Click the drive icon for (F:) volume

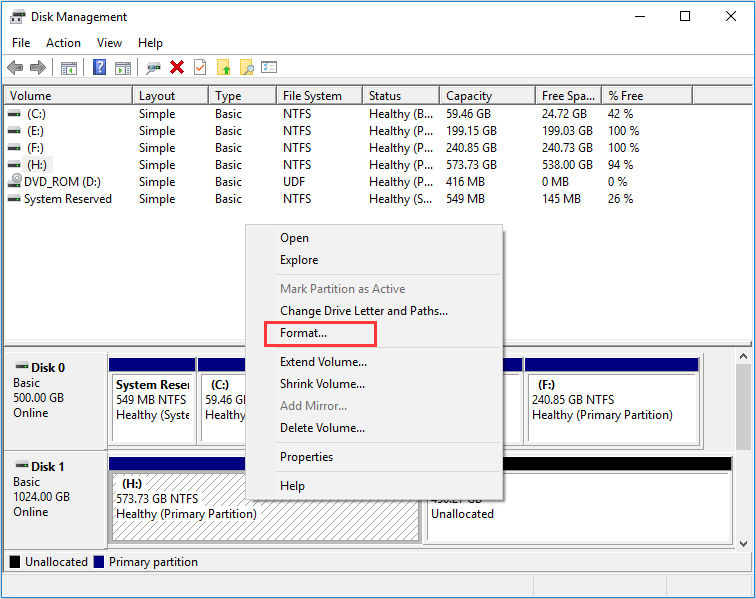[x=14, y=148]
